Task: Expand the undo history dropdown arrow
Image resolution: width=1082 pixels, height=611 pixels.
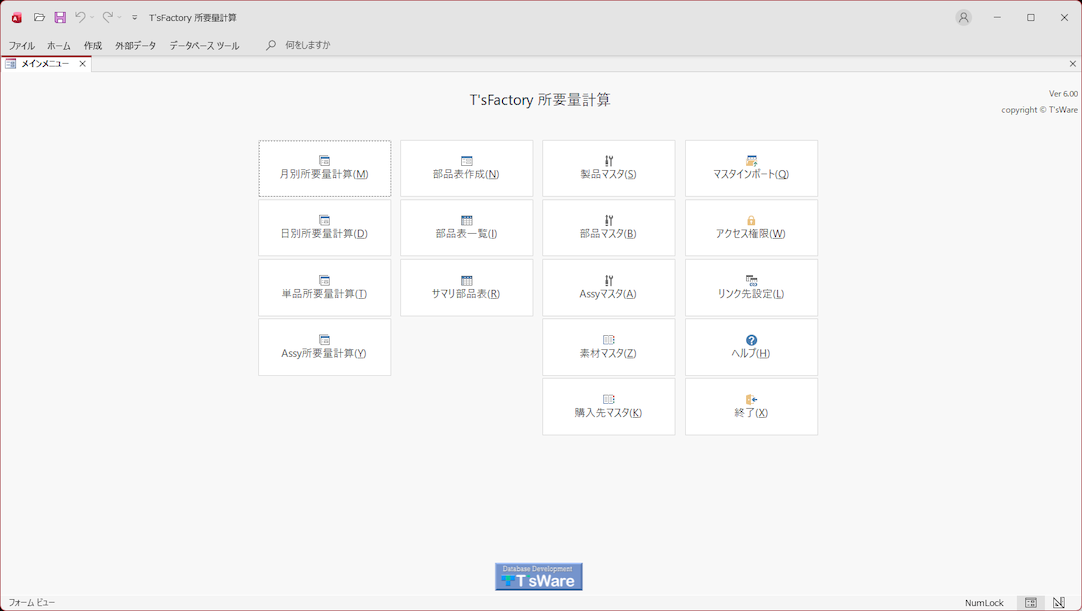Action: 93,18
